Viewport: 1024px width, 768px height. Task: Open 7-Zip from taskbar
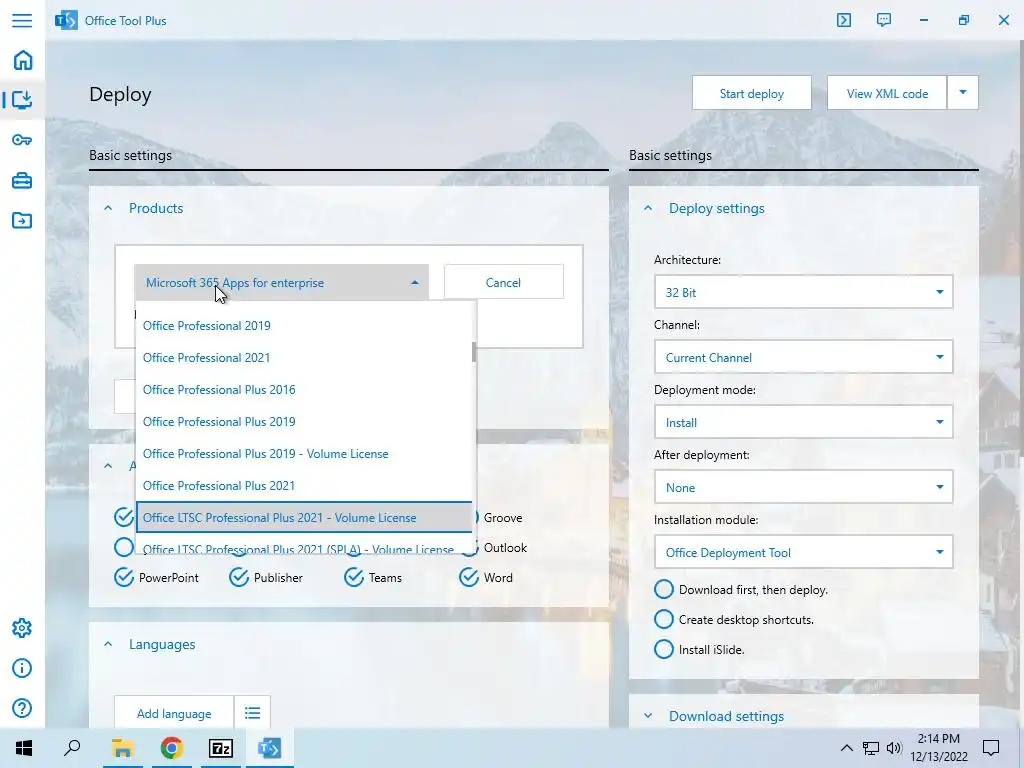coord(221,748)
